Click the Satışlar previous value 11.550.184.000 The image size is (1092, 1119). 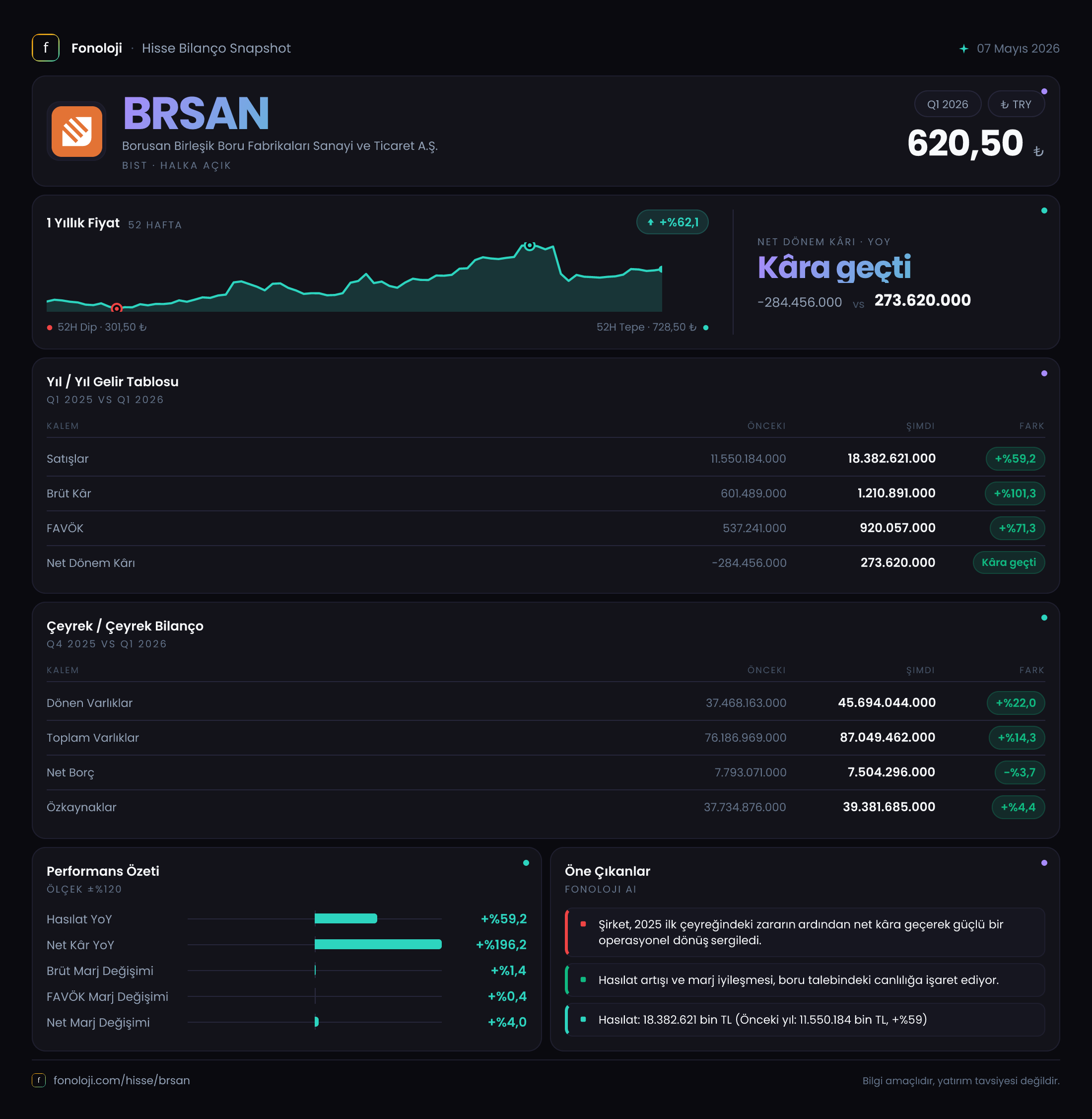(748, 459)
